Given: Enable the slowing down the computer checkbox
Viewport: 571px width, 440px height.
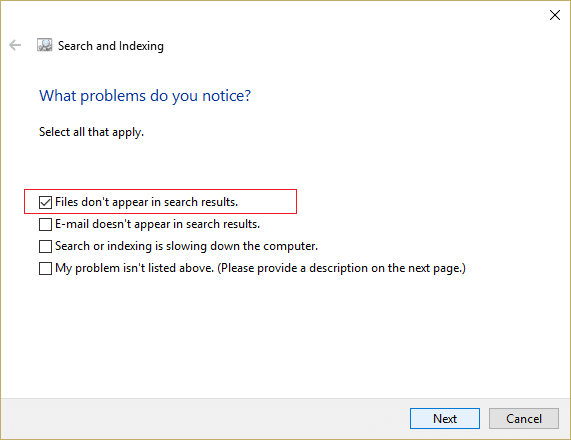Looking at the screenshot, I should pyautogui.click(x=45, y=246).
